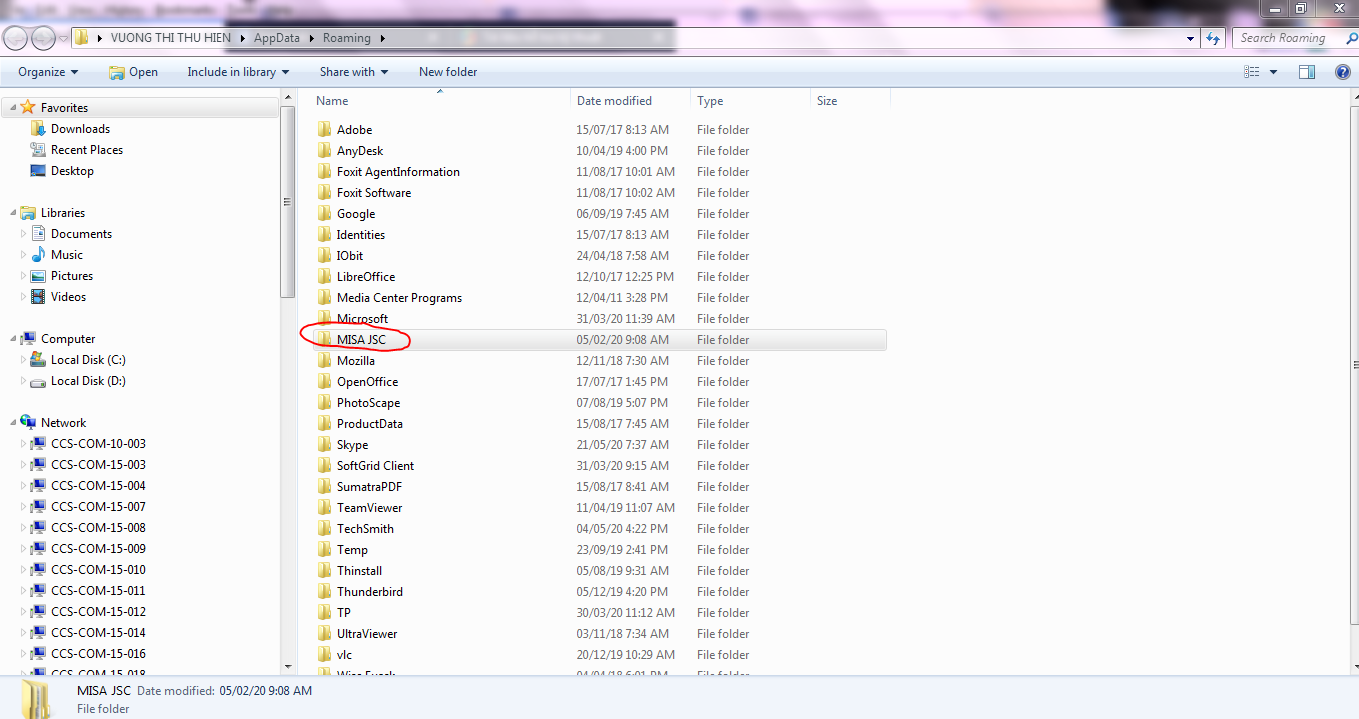Collapse the Computer group
The image size is (1359, 719).
coord(12,339)
